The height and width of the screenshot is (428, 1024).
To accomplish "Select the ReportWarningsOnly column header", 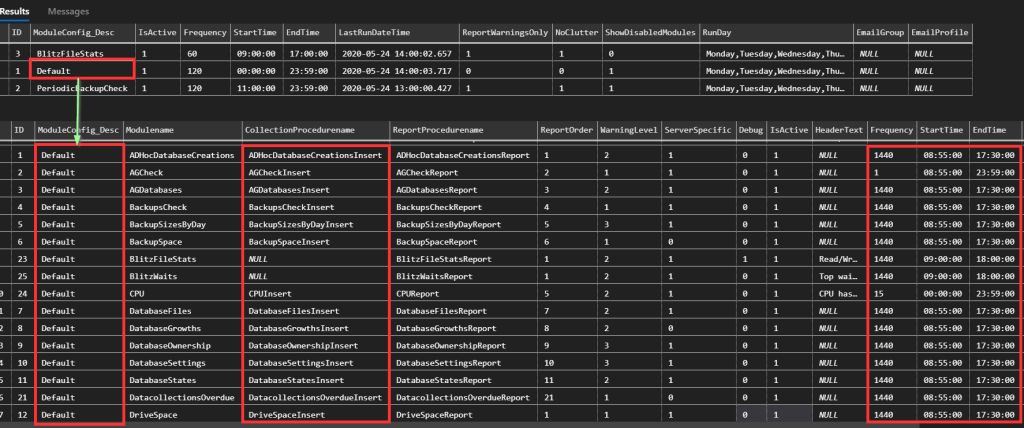I will [x=506, y=32].
